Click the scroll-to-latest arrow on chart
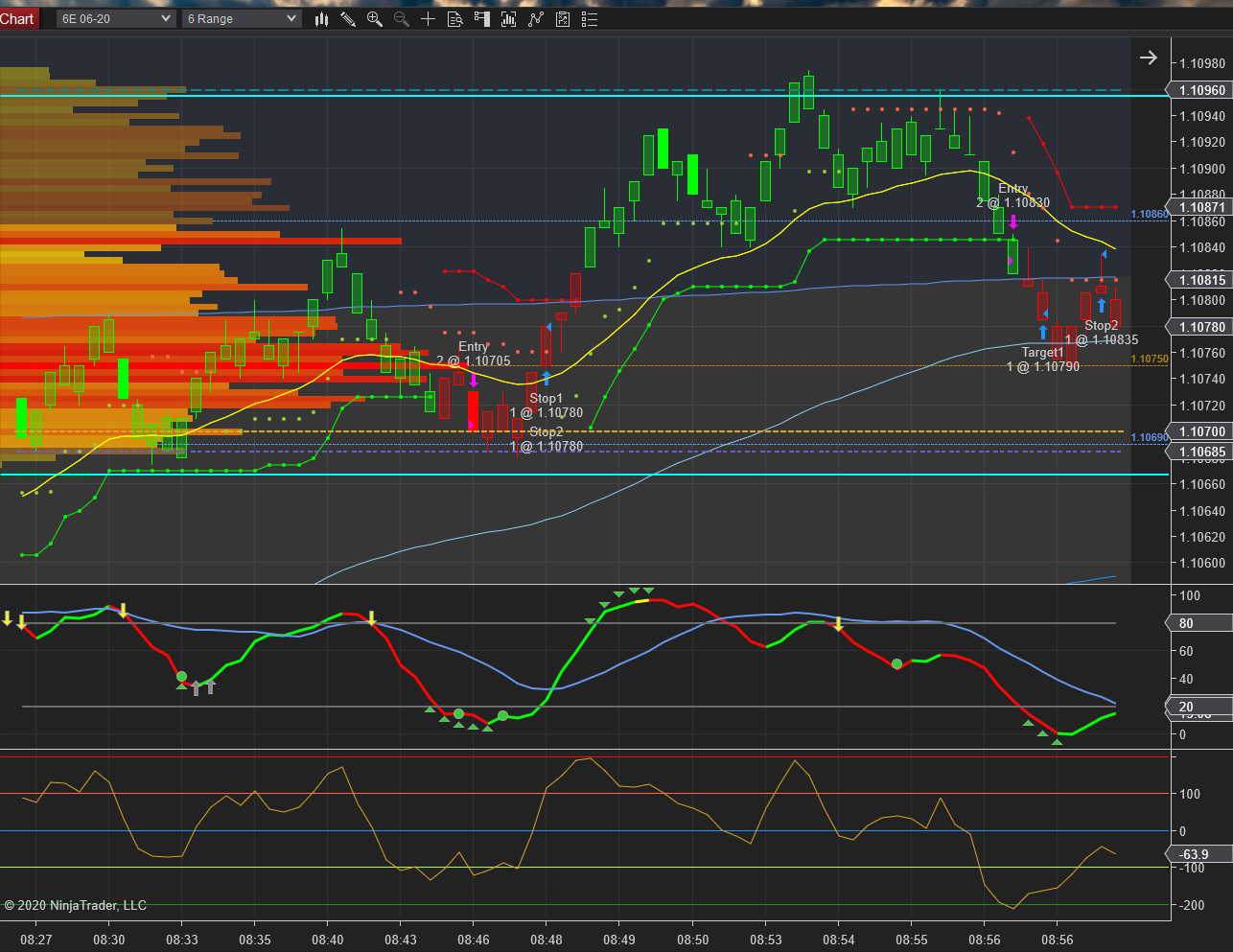 coord(1148,58)
